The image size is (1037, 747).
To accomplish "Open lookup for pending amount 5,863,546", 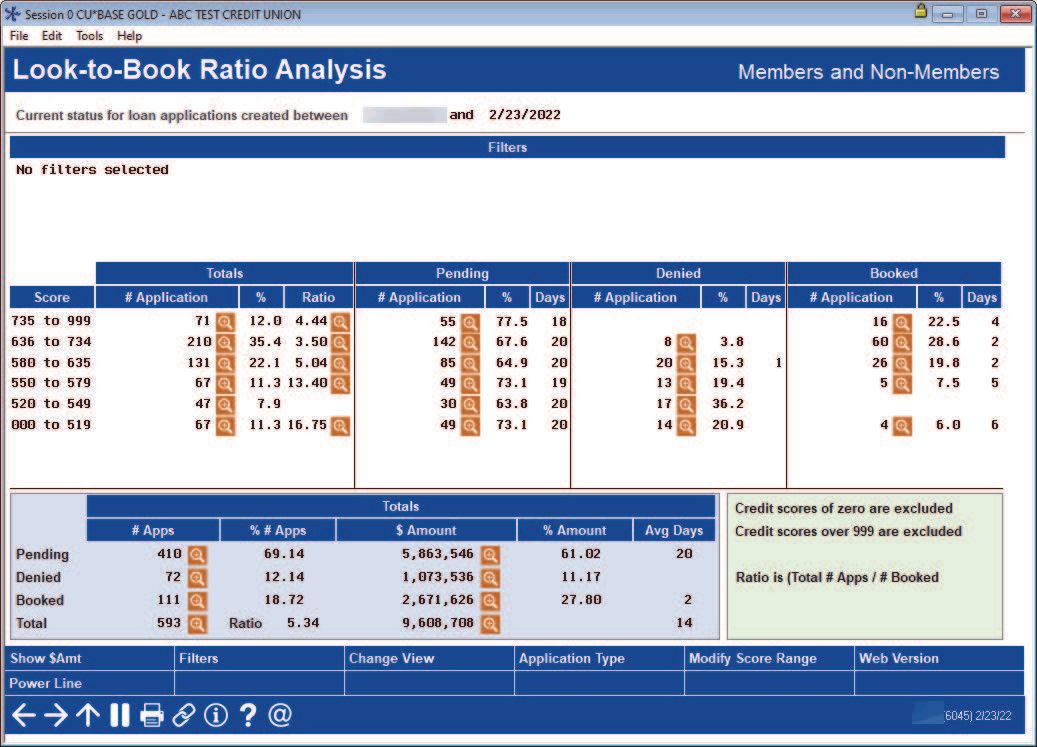I will point(490,555).
